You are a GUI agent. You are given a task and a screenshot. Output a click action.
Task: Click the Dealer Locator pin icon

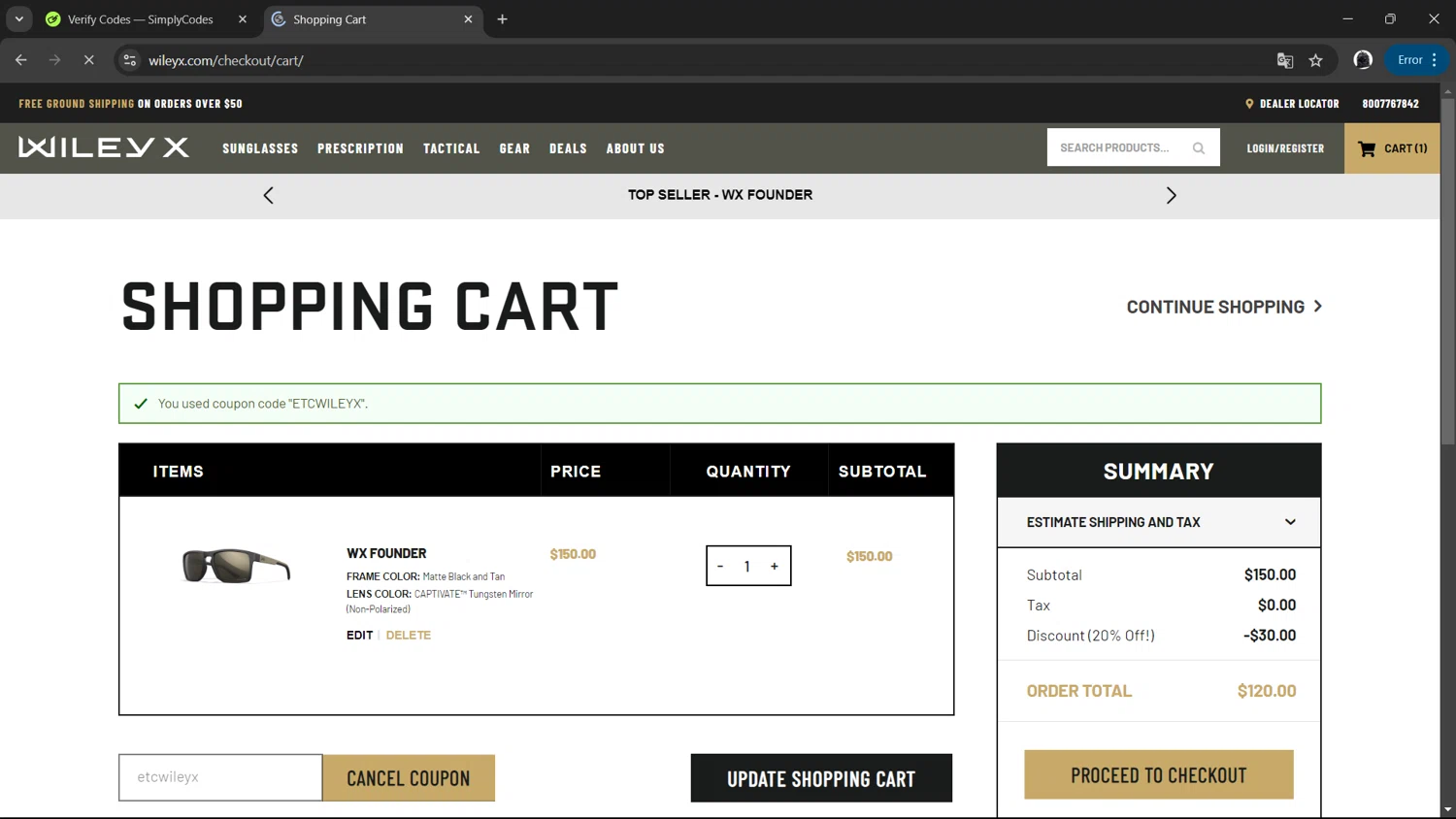[1249, 104]
